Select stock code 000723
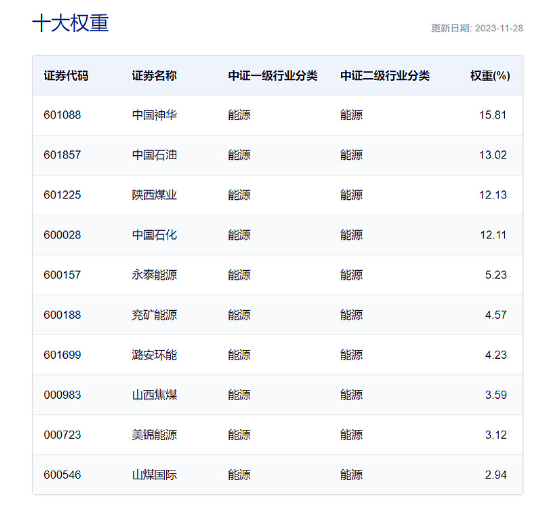 (62, 435)
